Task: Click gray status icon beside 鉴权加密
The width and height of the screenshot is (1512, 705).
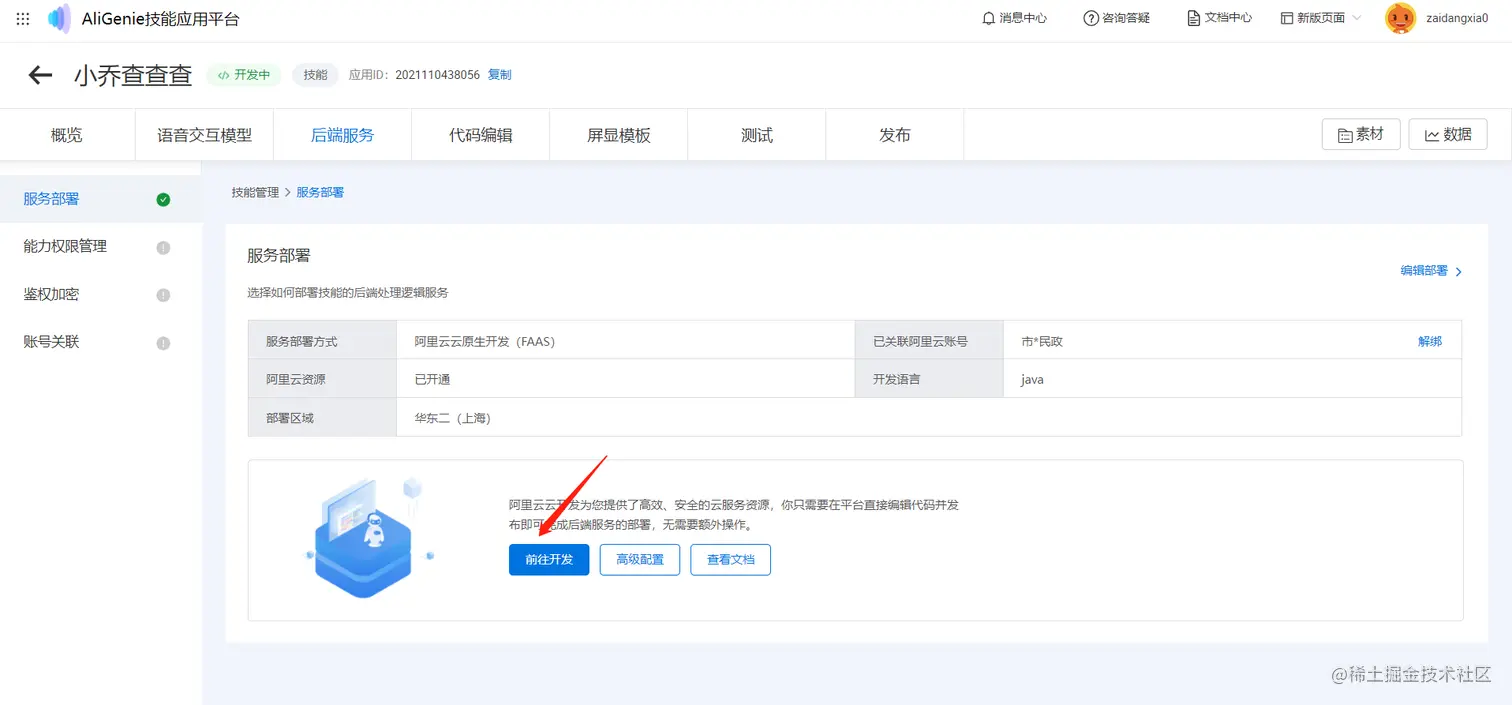Action: (163, 295)
